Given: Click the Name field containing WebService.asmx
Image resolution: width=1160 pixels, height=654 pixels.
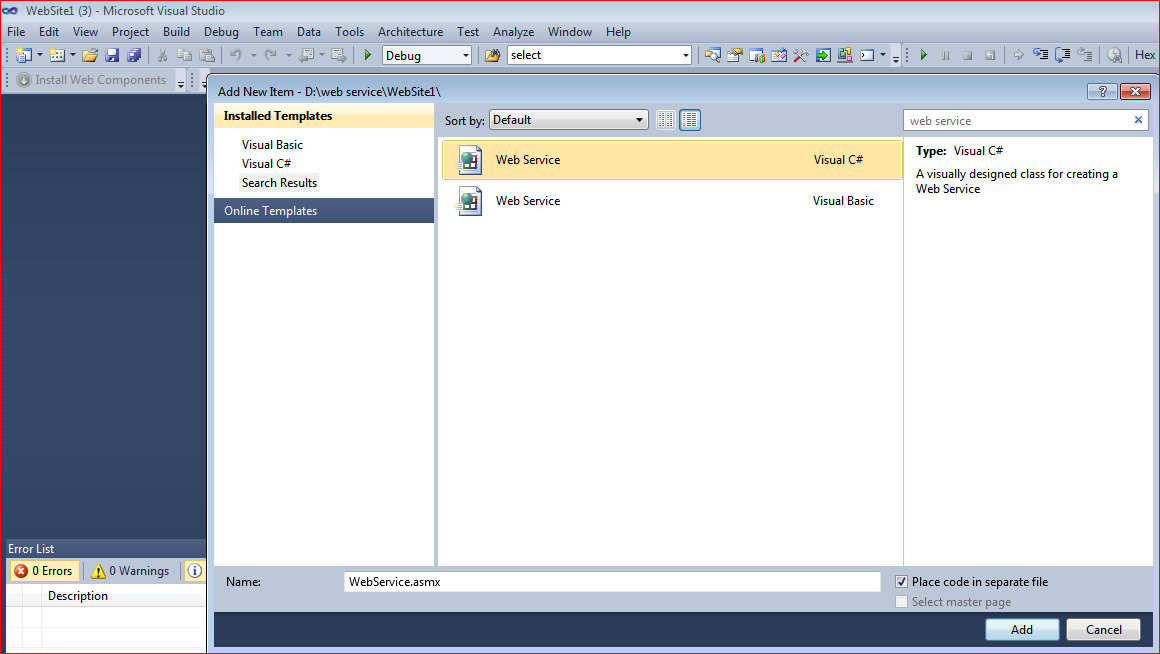Looking at the screenshot, I should click(x=612, y=581).
